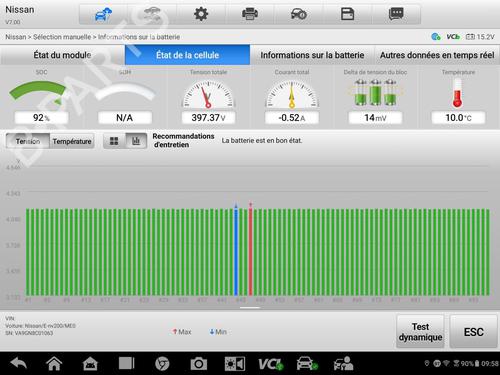Open the message chat icon
Image resolution: width=500 pixels, height=375 pixels.
point(396,14)
